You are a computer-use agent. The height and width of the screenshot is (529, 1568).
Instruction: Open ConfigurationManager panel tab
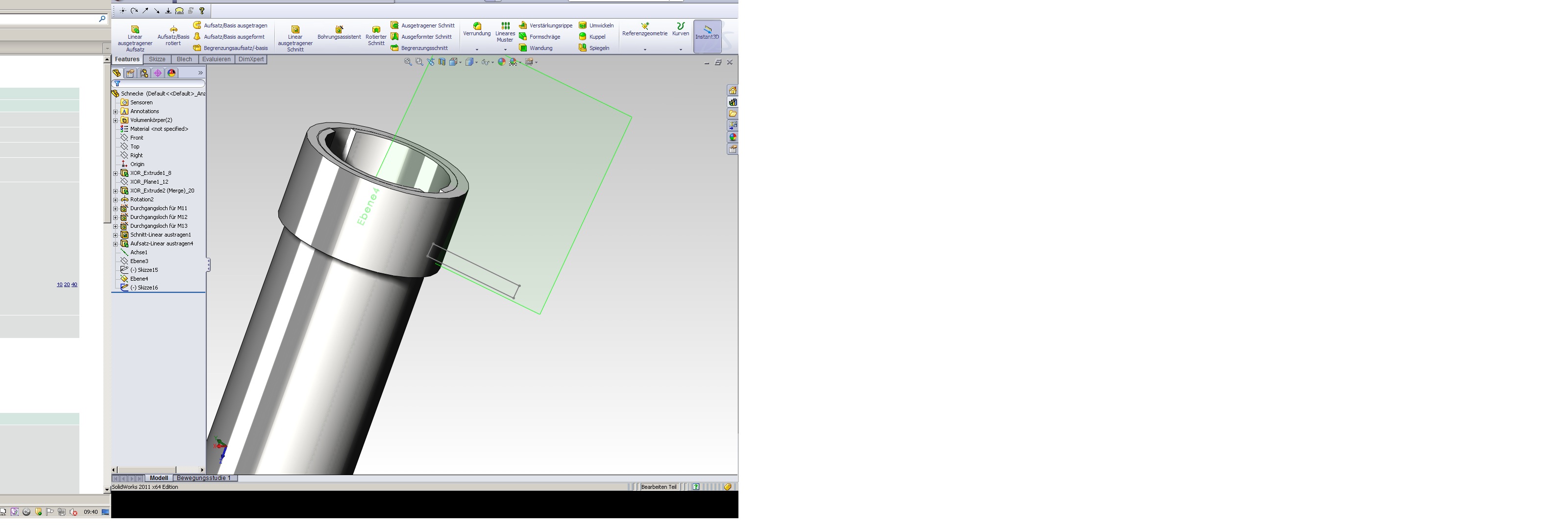(144, 73)
